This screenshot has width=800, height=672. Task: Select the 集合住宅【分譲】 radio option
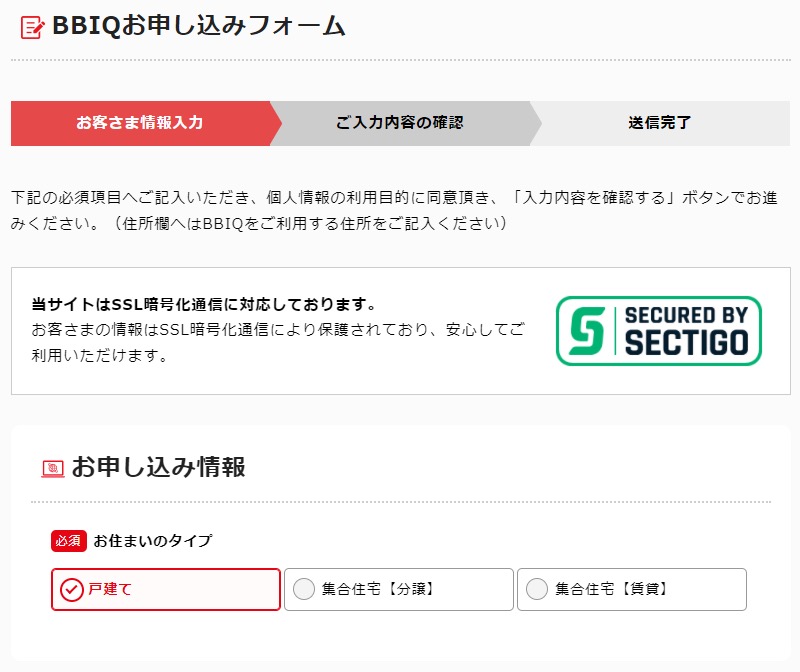[x=398, y=589]
